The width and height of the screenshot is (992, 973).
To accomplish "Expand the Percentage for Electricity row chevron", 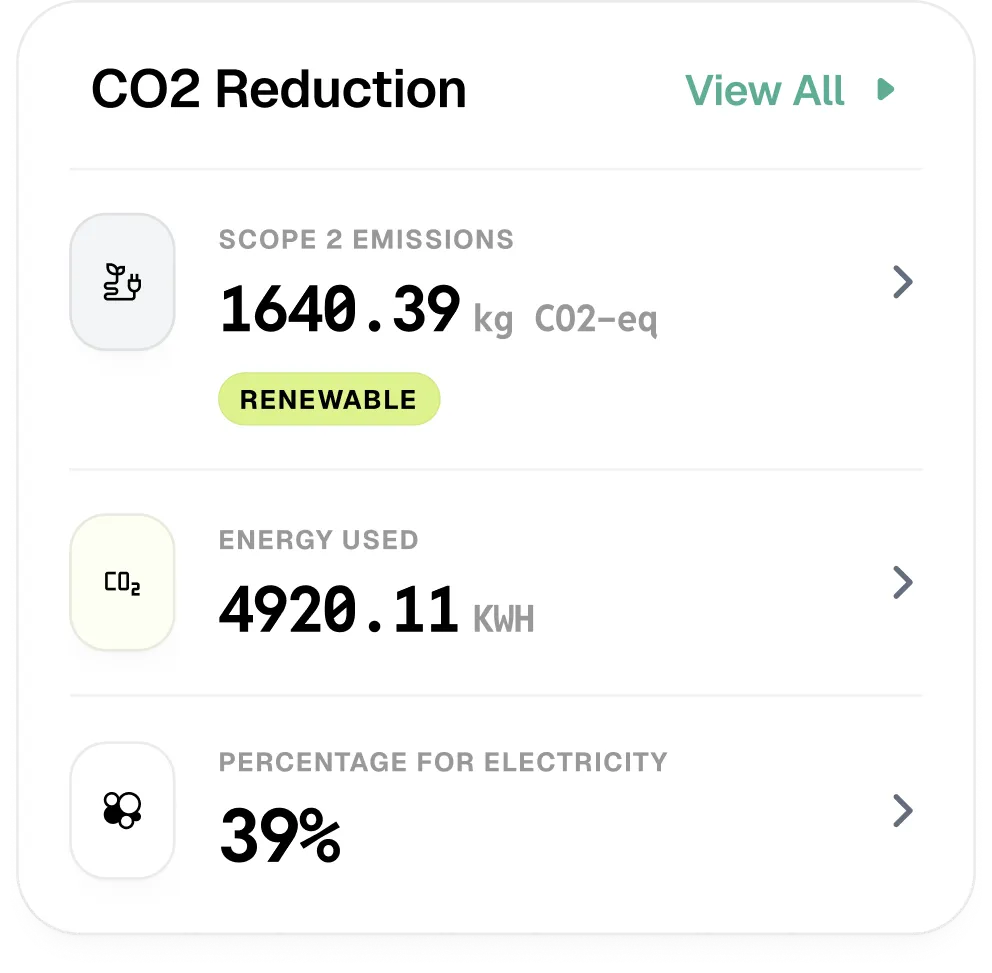I will coord(902,810).
